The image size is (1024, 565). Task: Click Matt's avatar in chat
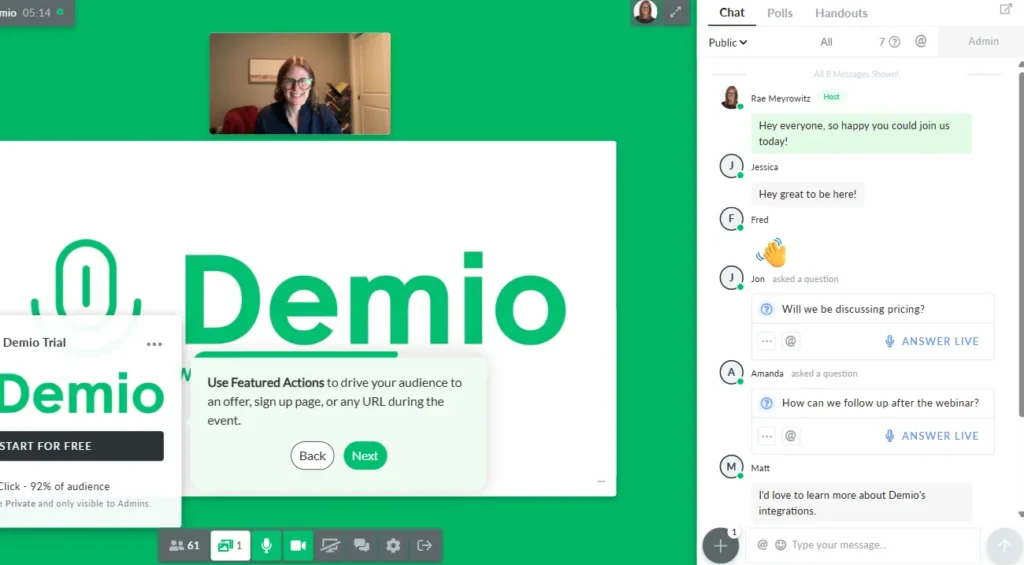(731, 467)
